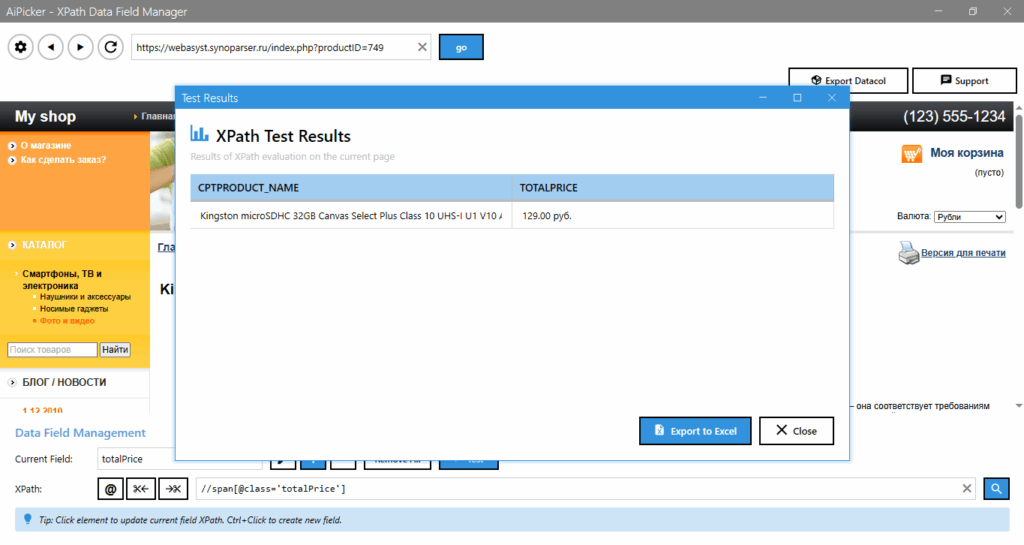Export results with Export to Excel
This screenshot has width=1024, height=545.
point(695,431)
